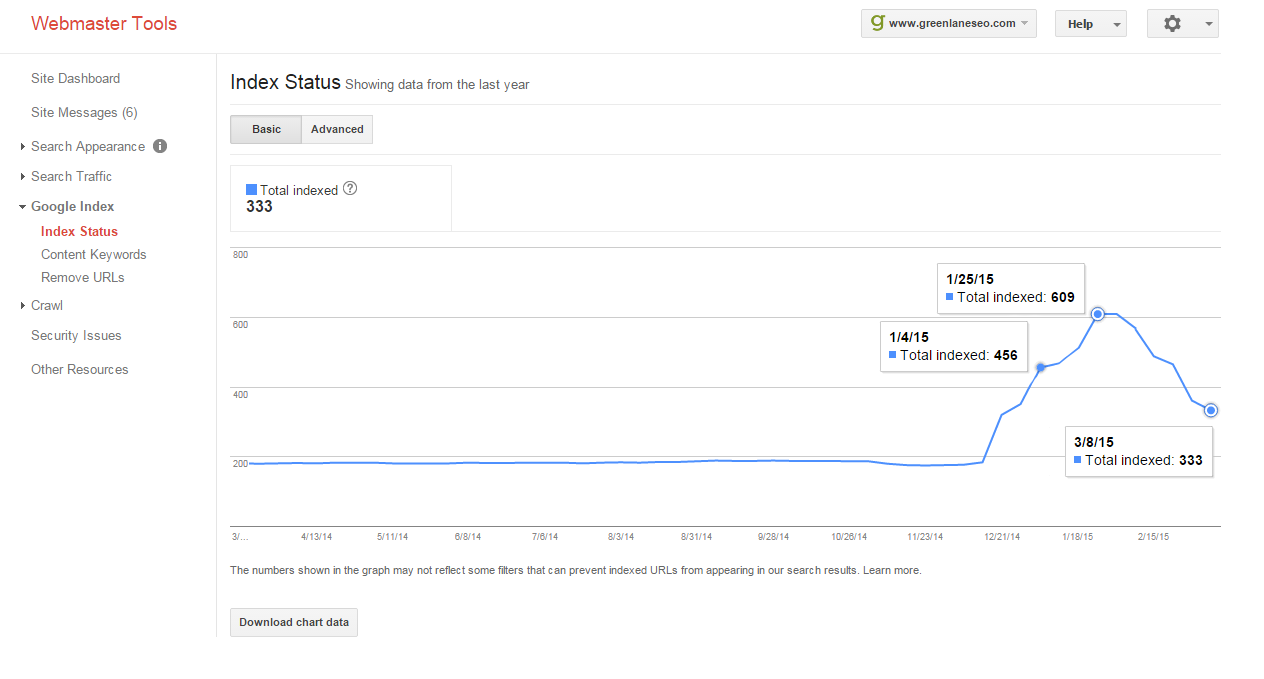Expand the Crawl section arrow
This screenshot has width=1264, height=679.
(22, 306)
